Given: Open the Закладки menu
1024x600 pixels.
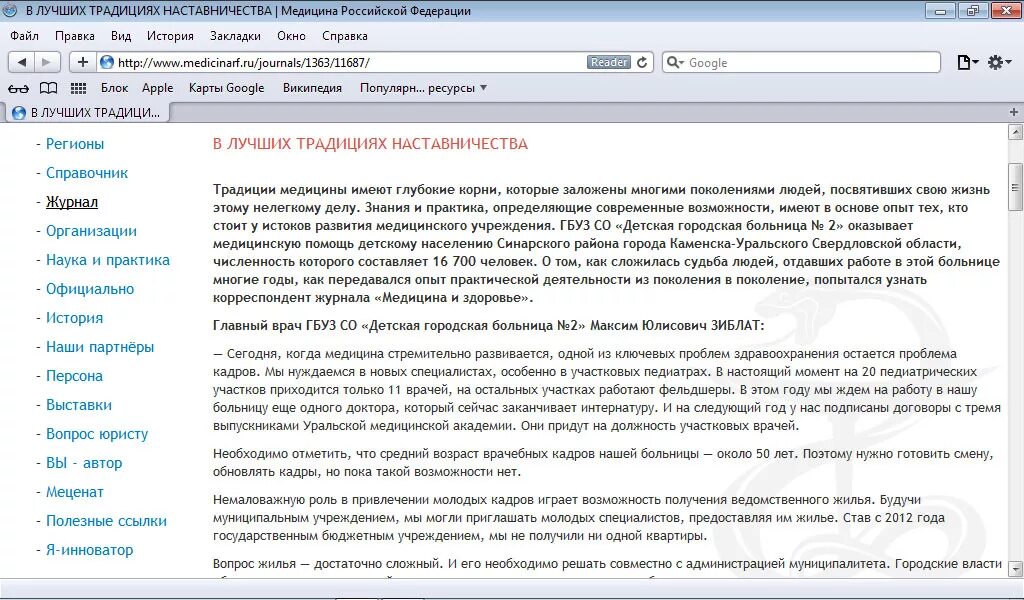Looking at the screenshot, I should click(x=235, y=36).
